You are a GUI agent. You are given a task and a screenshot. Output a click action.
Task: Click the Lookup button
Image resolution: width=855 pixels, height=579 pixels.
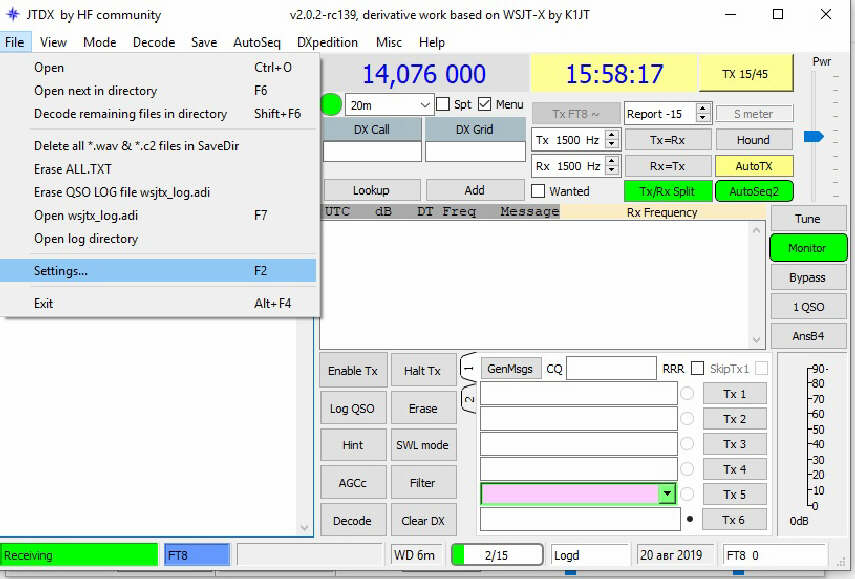tap(371, 190)
